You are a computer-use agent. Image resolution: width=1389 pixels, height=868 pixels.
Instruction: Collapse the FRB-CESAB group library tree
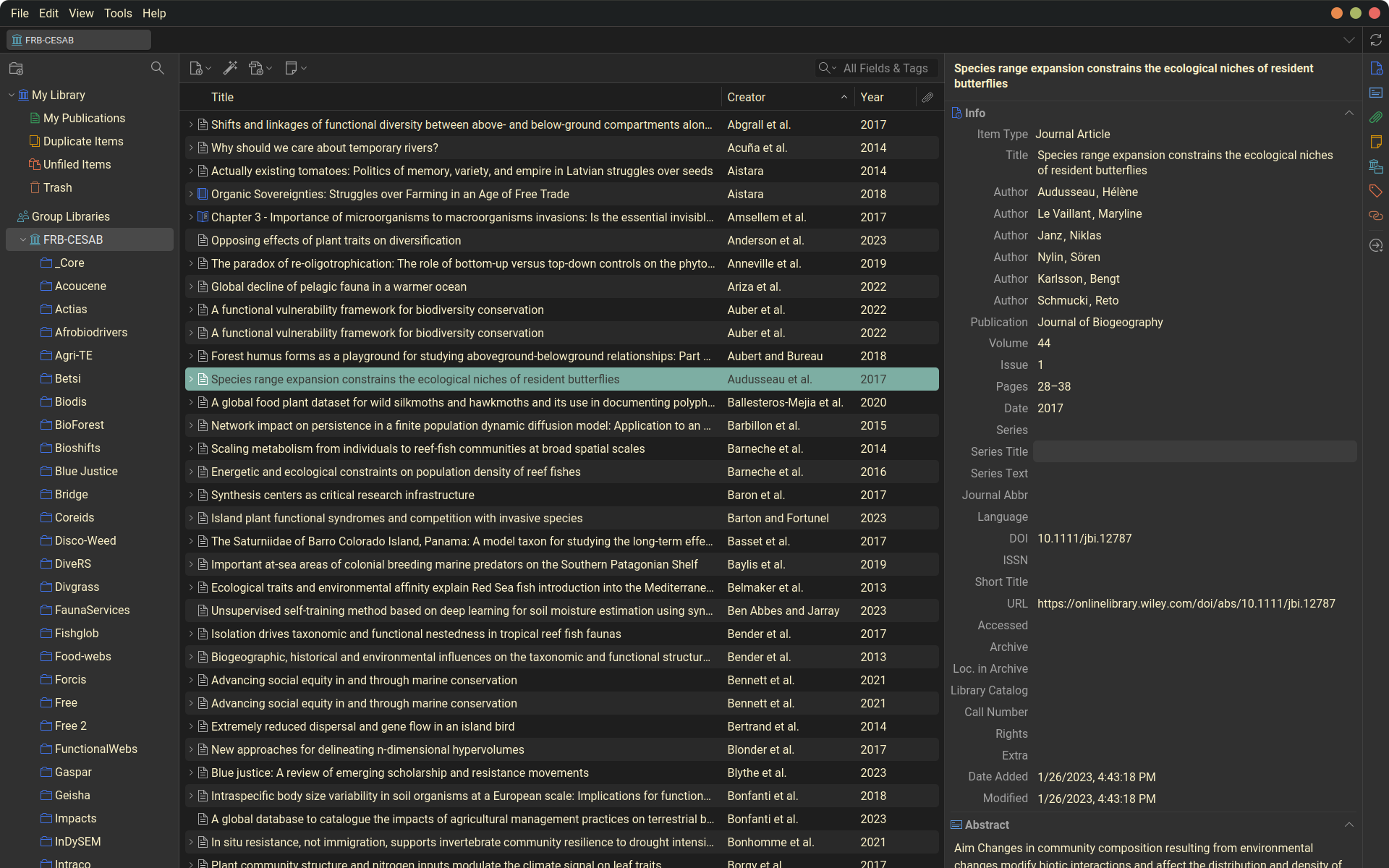coord(23,239)
